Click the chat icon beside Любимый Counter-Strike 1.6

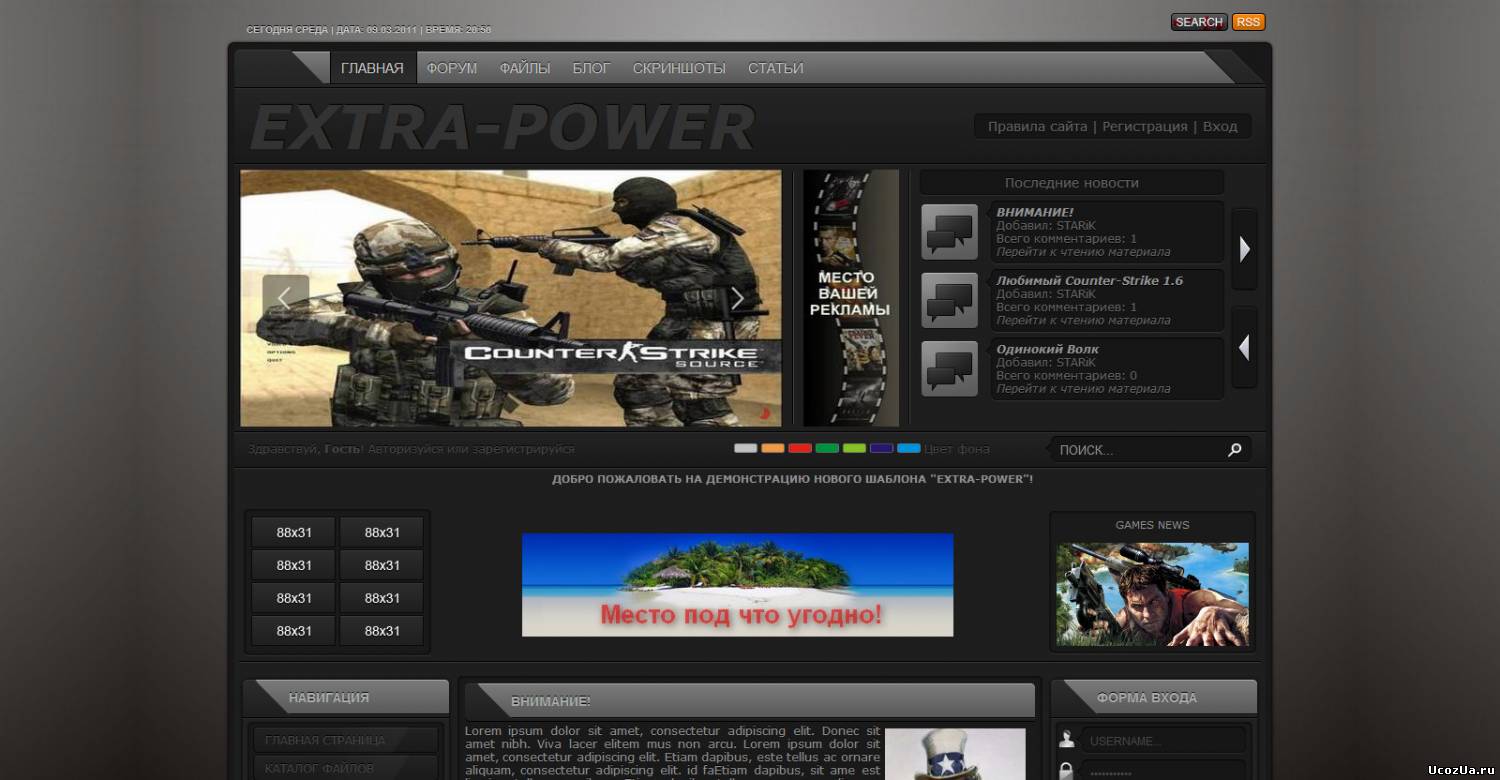949,300
